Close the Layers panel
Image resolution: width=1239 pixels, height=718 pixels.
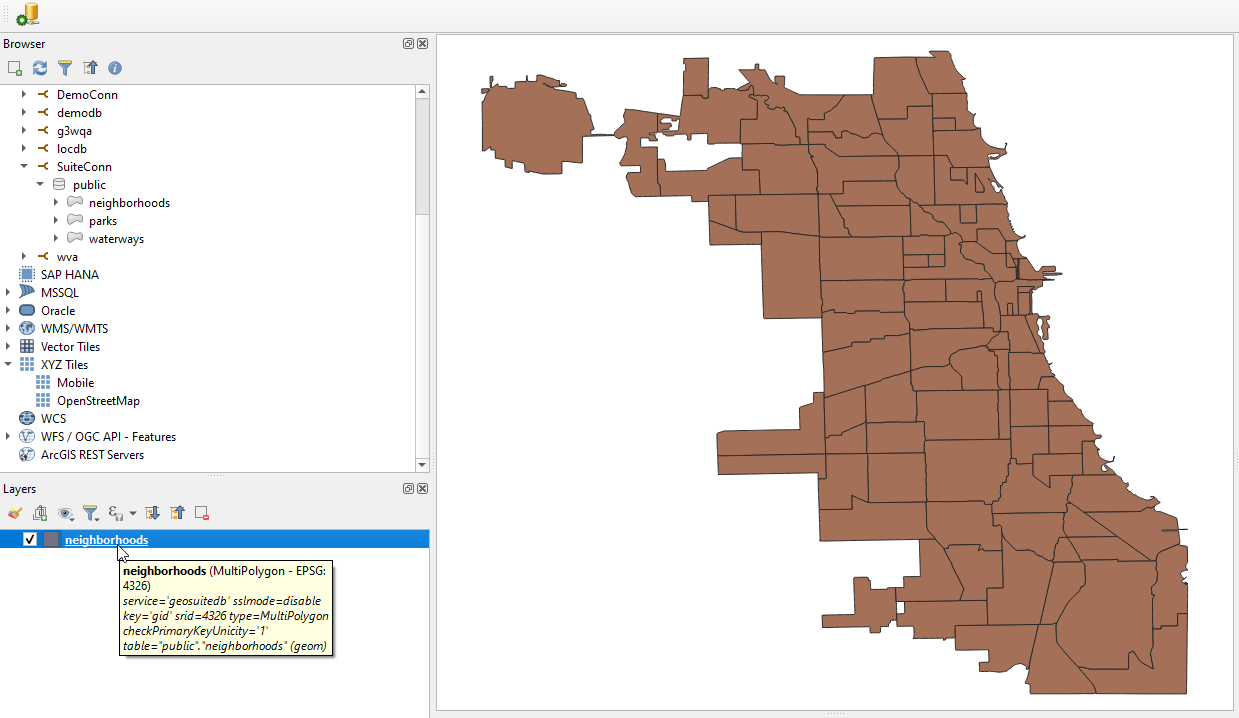click(421, 488)
